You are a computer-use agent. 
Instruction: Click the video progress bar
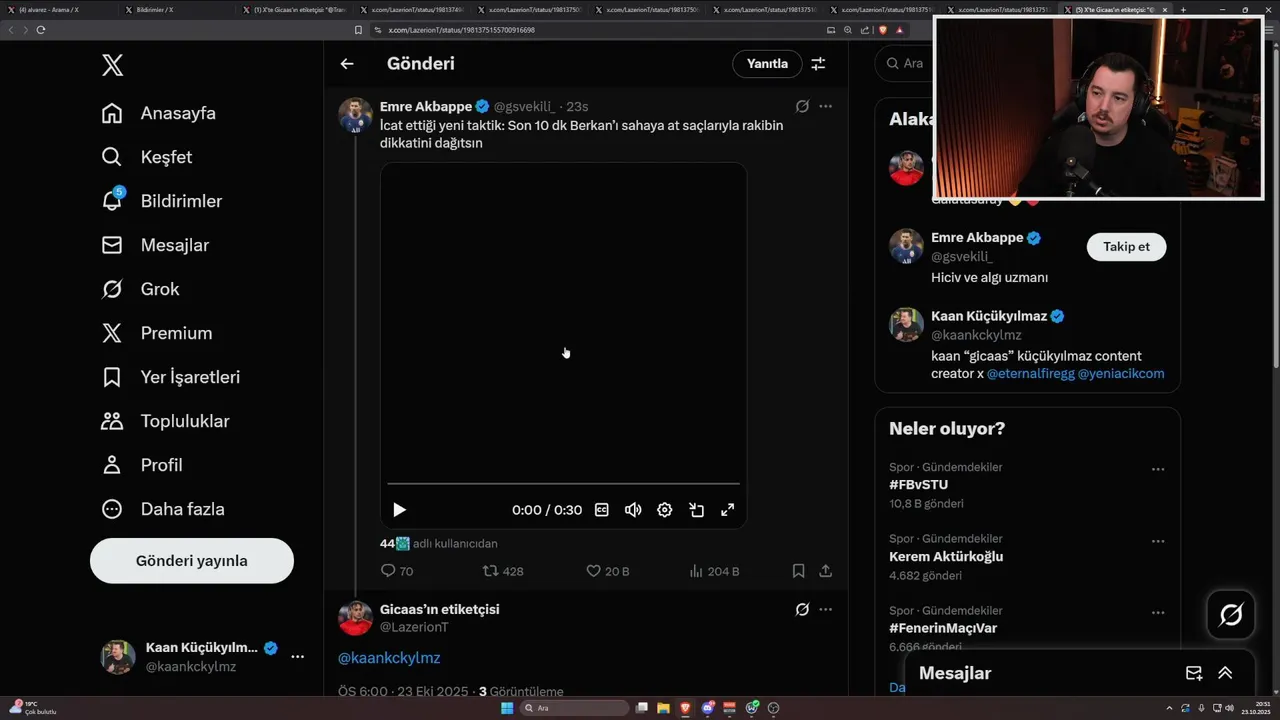563,484
